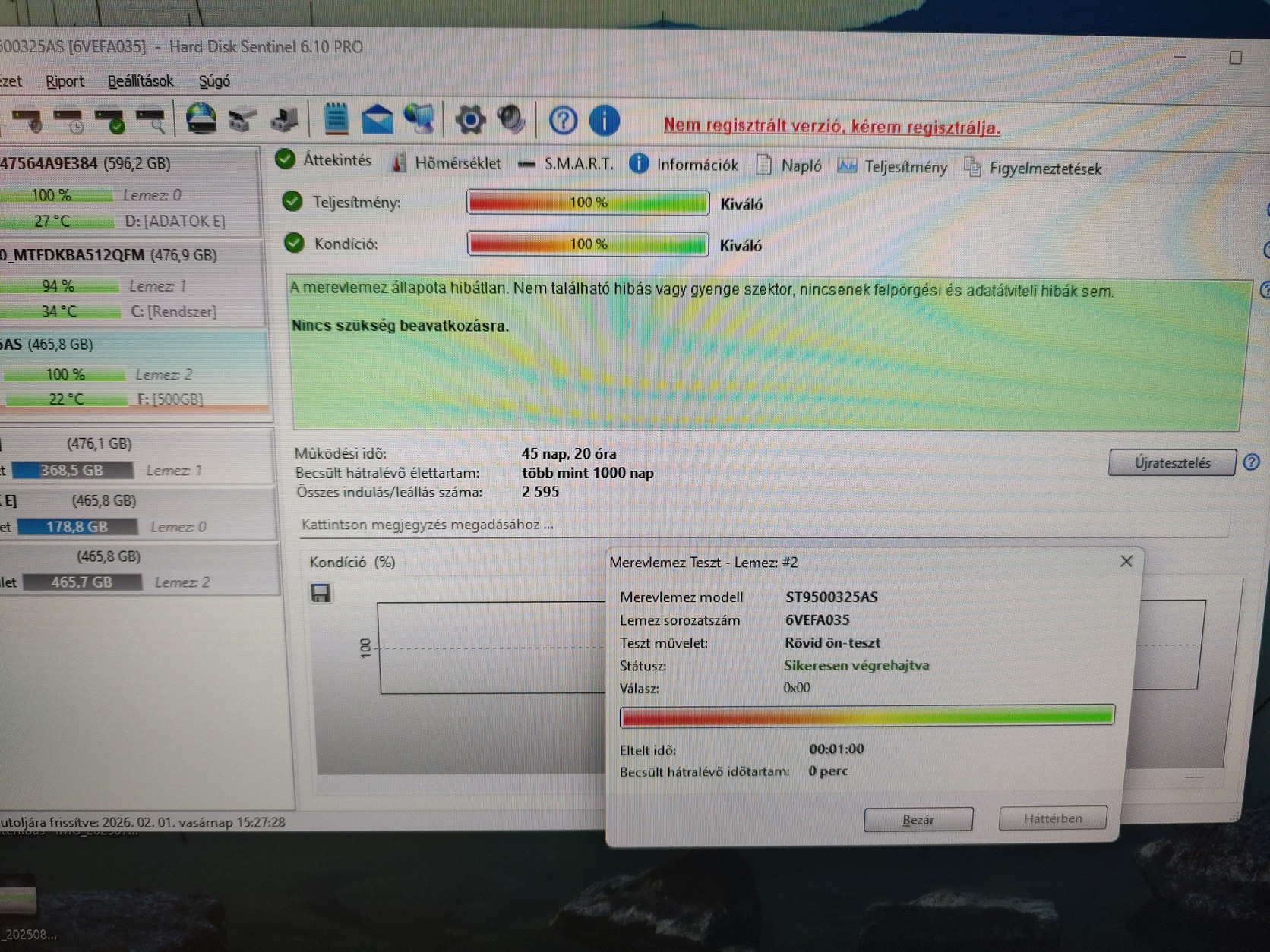Click the Háttérben button

coord(1053,818)
